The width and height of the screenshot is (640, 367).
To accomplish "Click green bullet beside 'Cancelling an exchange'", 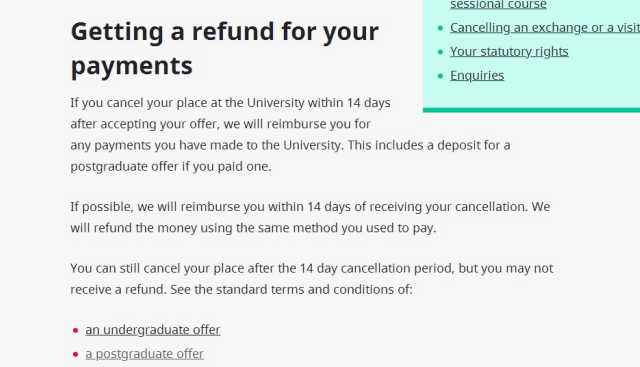I will point(440,28).
